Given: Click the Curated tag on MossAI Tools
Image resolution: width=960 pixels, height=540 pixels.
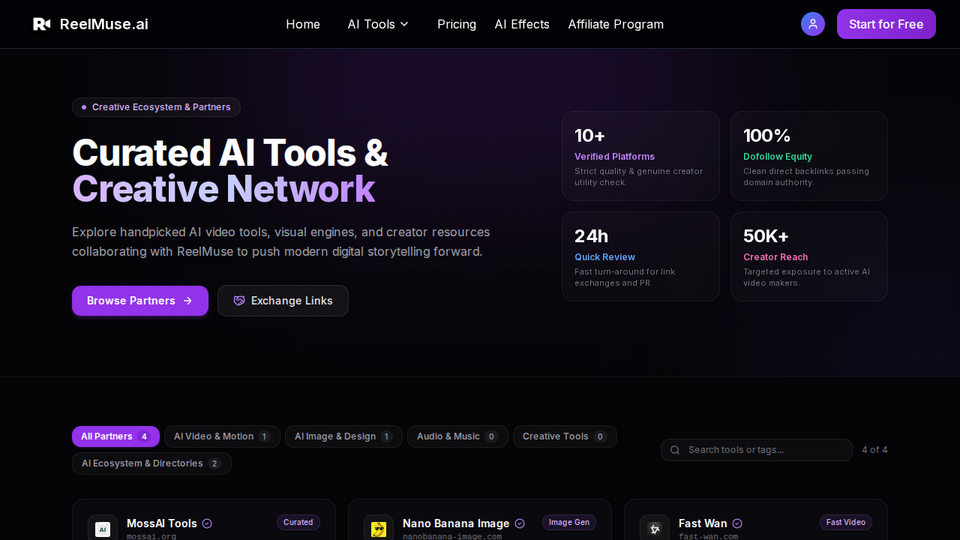Looking at the screenshot, I should [298, 522].
